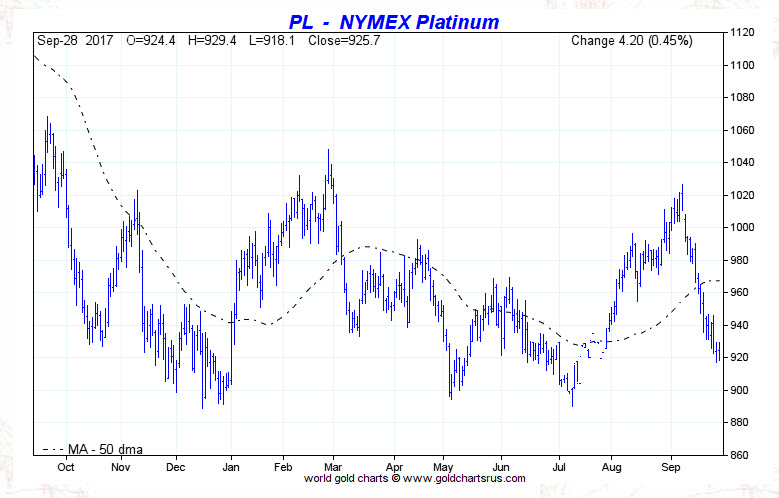The width and height of the screenshot is (779, 498).
Task: Click the 1000 price axis label
Action: 742,228
